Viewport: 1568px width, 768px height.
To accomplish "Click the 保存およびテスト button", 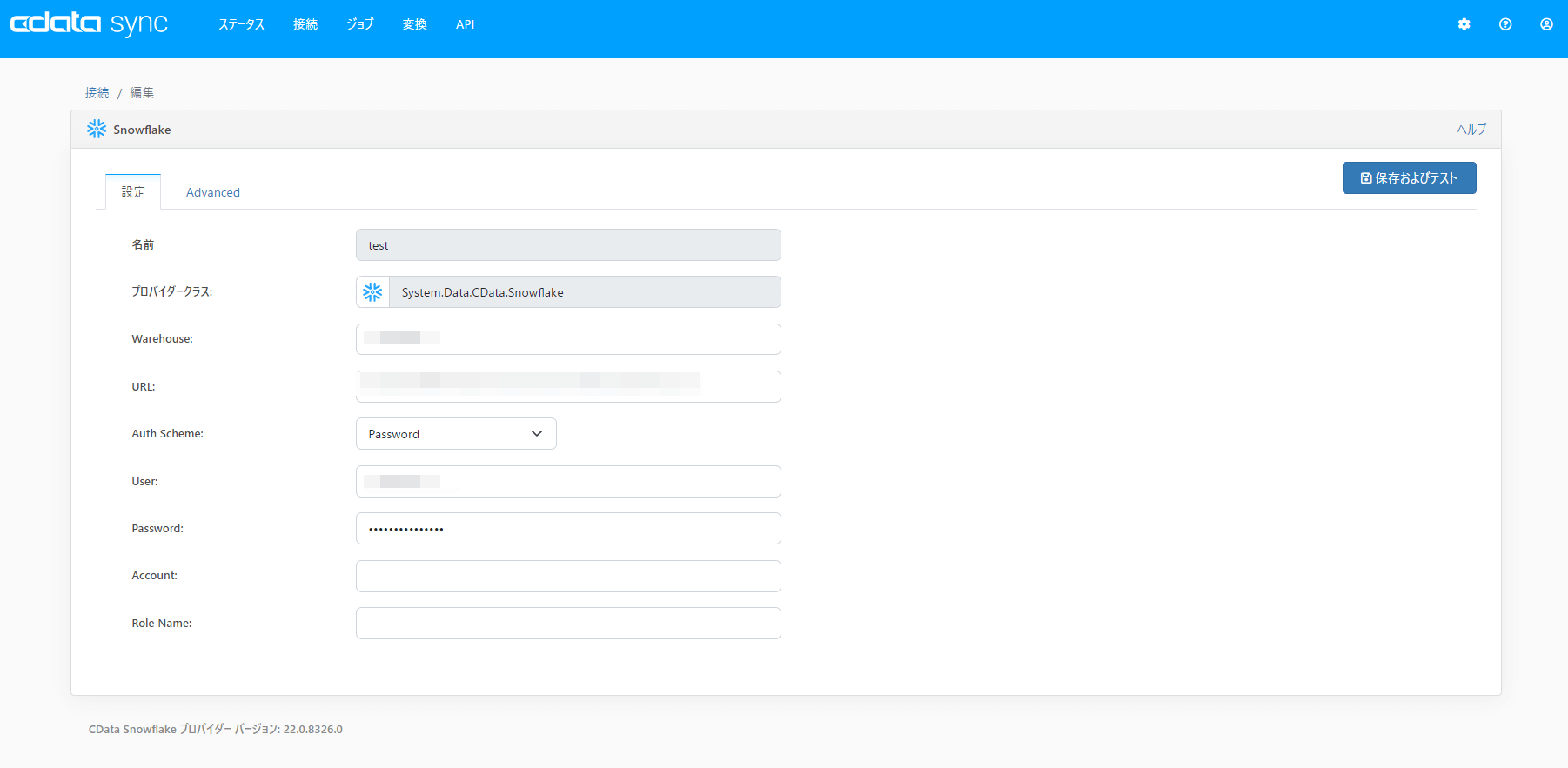I will coord(1410,177).
